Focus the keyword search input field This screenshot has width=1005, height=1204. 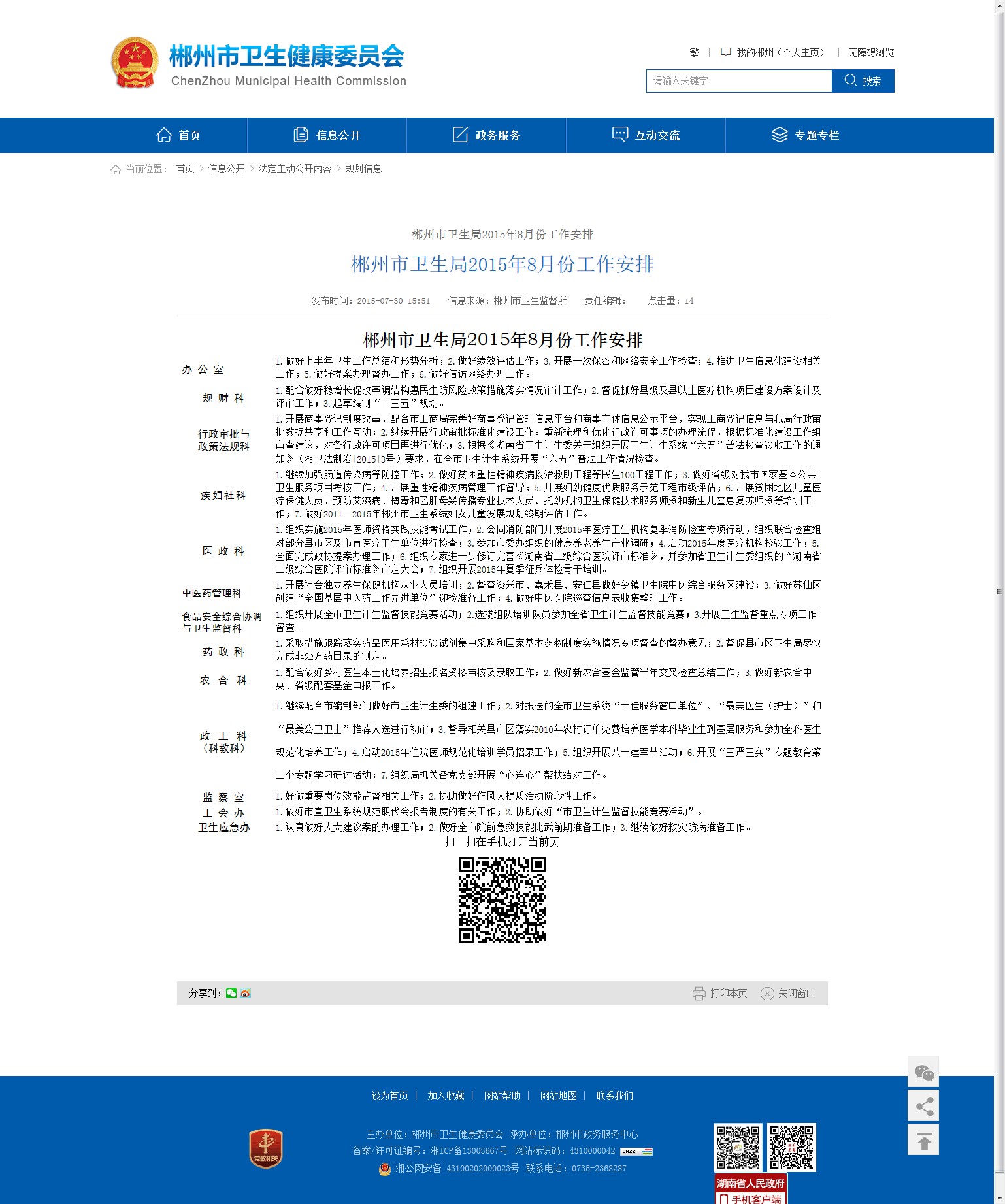click(739, 81)
